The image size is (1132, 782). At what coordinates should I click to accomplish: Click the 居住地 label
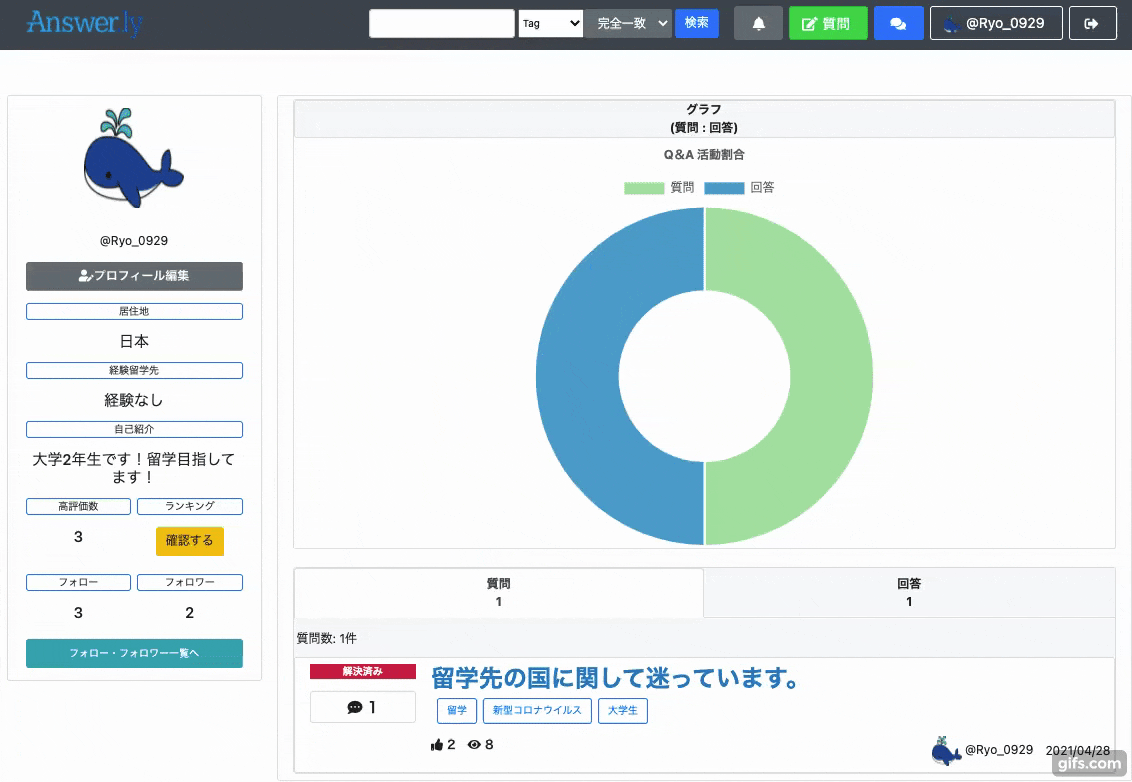134,311
